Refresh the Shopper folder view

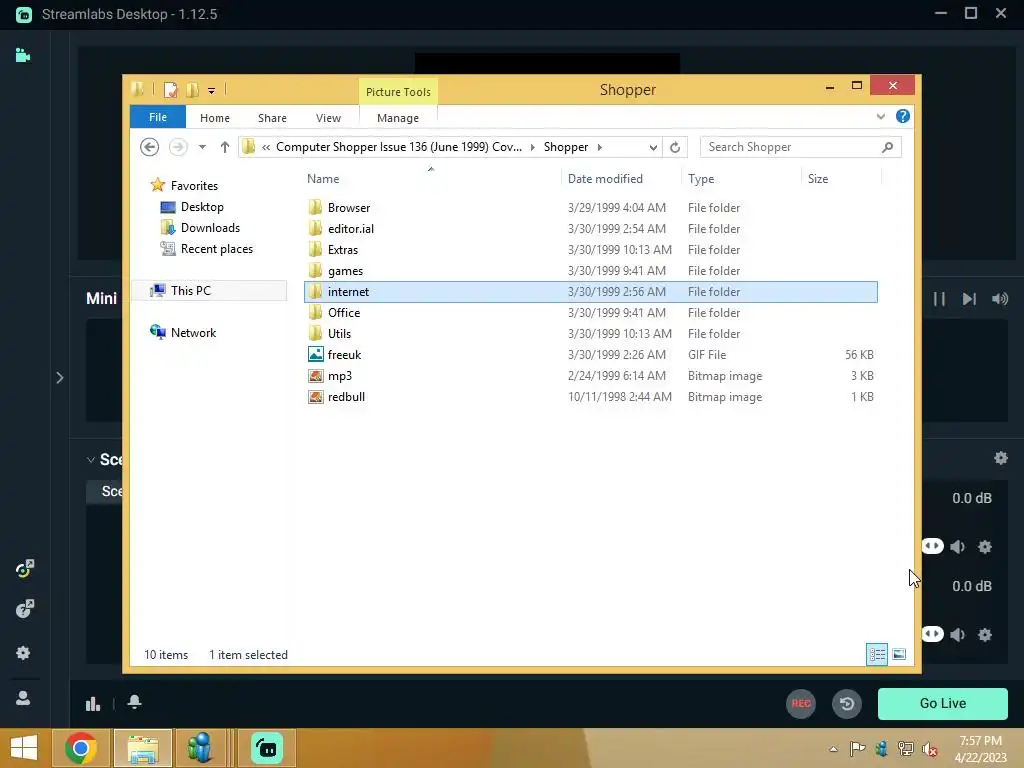pyautogui.click(x=675, y=148)
